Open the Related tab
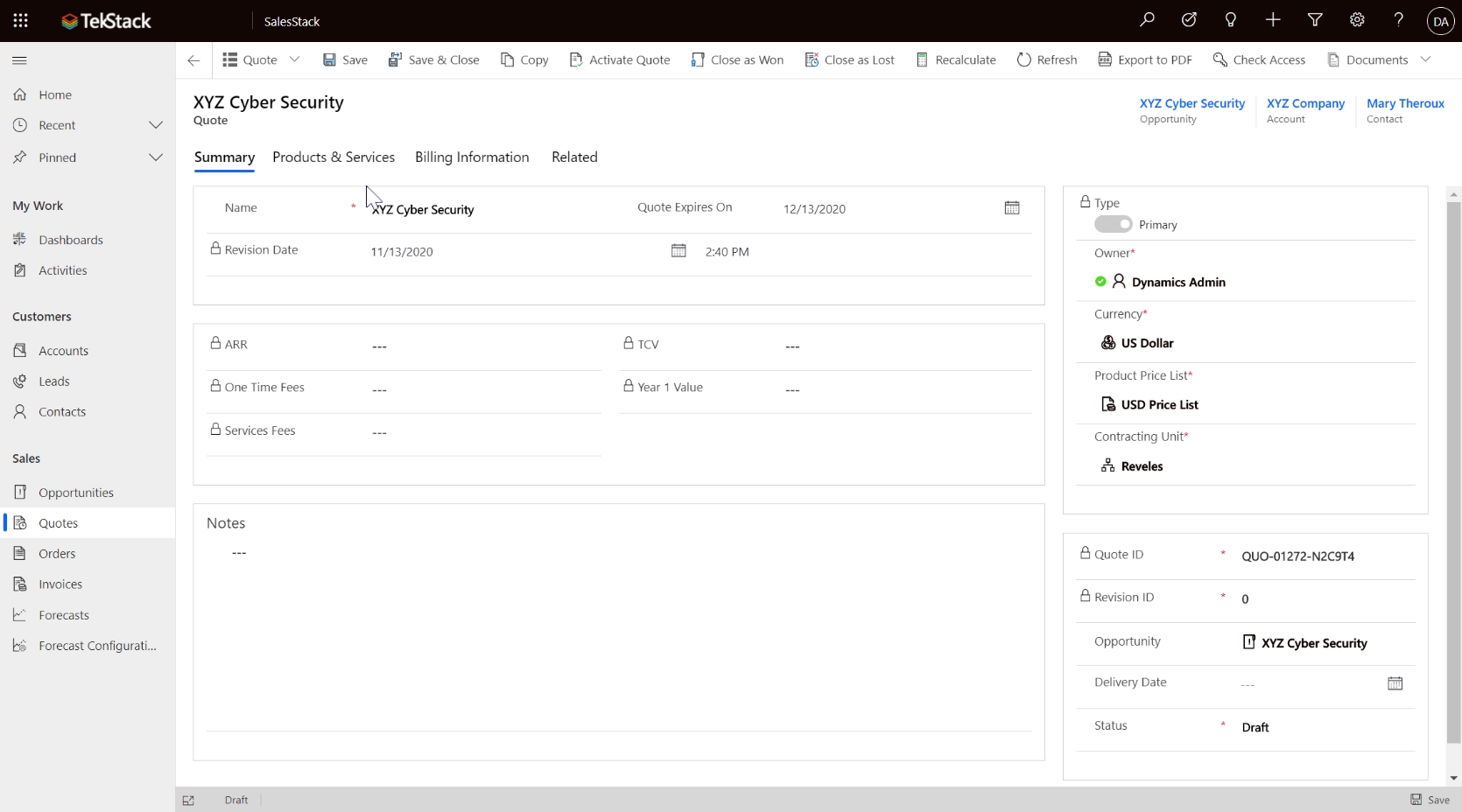Viewport: 1462px width, 812px height. tap(574, 157)
